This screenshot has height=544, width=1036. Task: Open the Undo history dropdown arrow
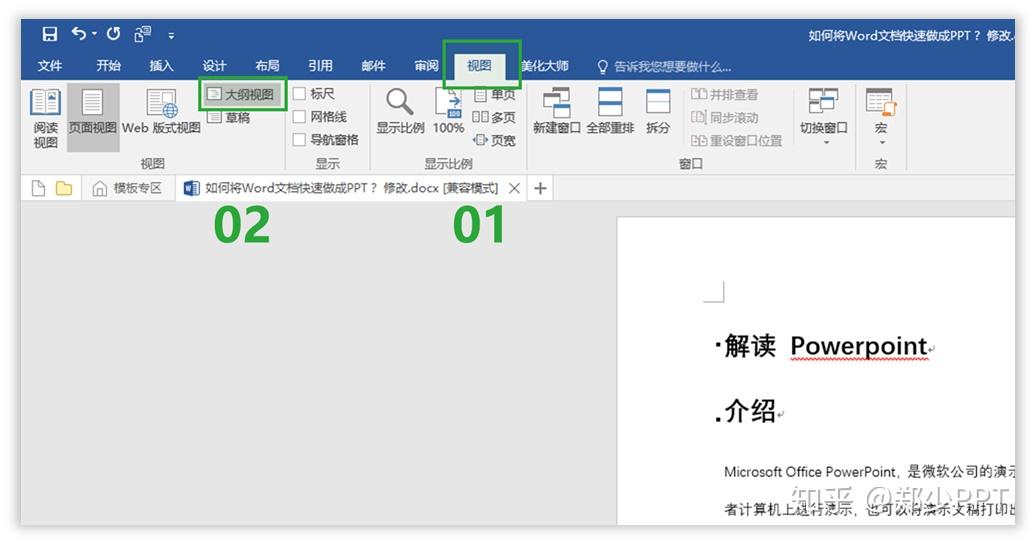point(94,34)
